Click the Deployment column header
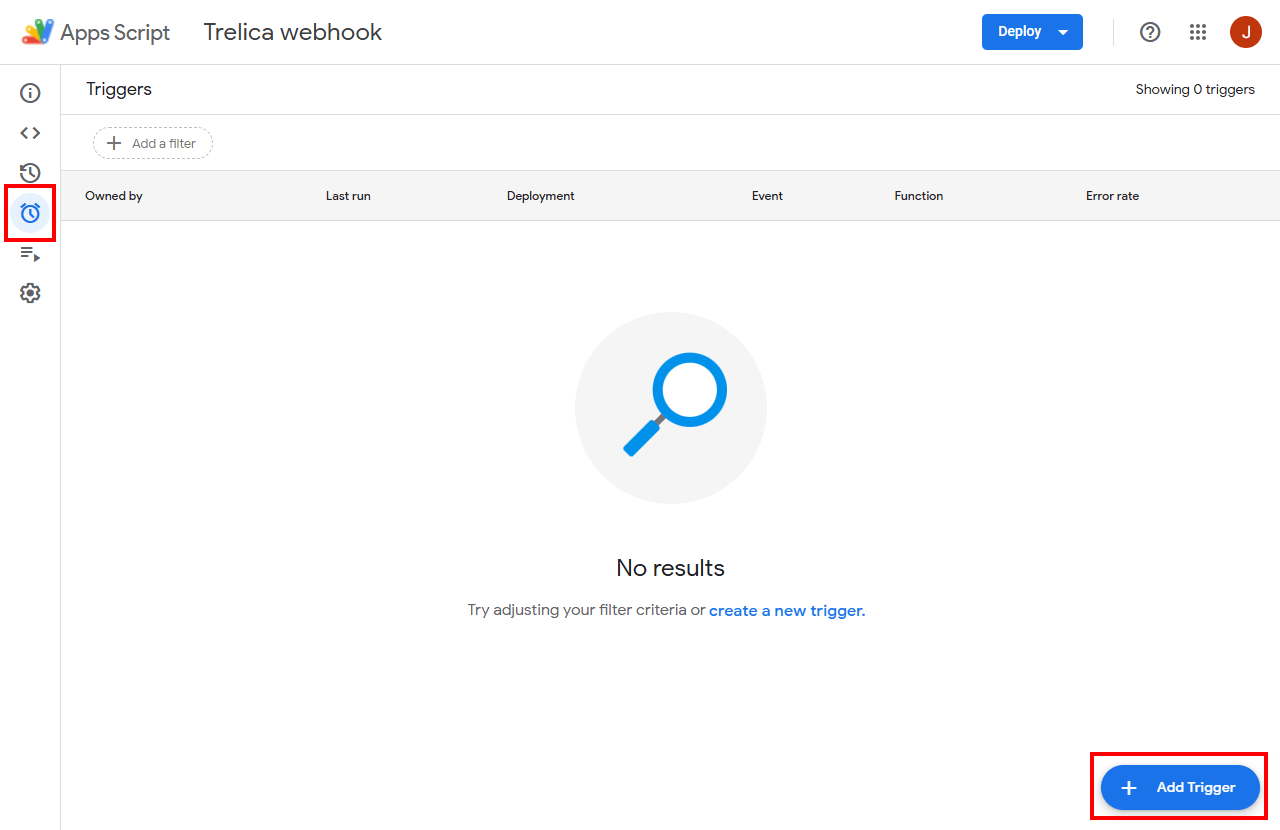The height and width of the screenshot is (830, 1280). 541,196
